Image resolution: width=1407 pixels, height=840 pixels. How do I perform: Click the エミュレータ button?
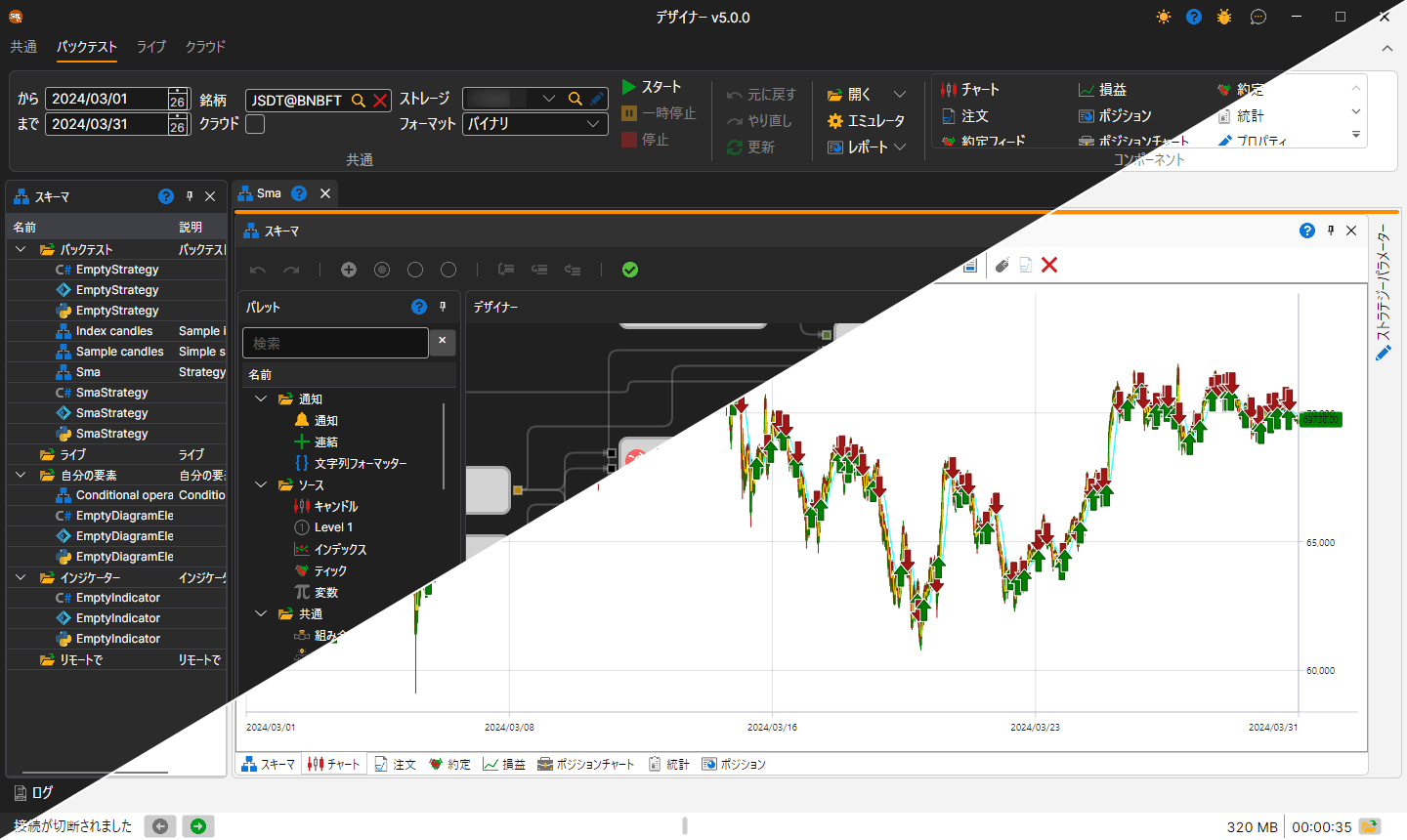pyautogui.click(x=866, y=120)
